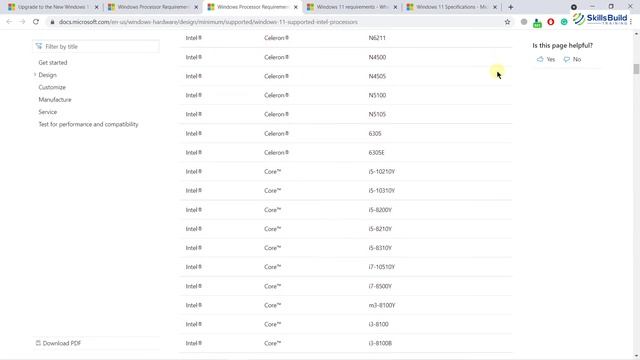Click the thumbs-down No feedback icon
This screenshot has height=360, width=640.
tap(567, 60)
